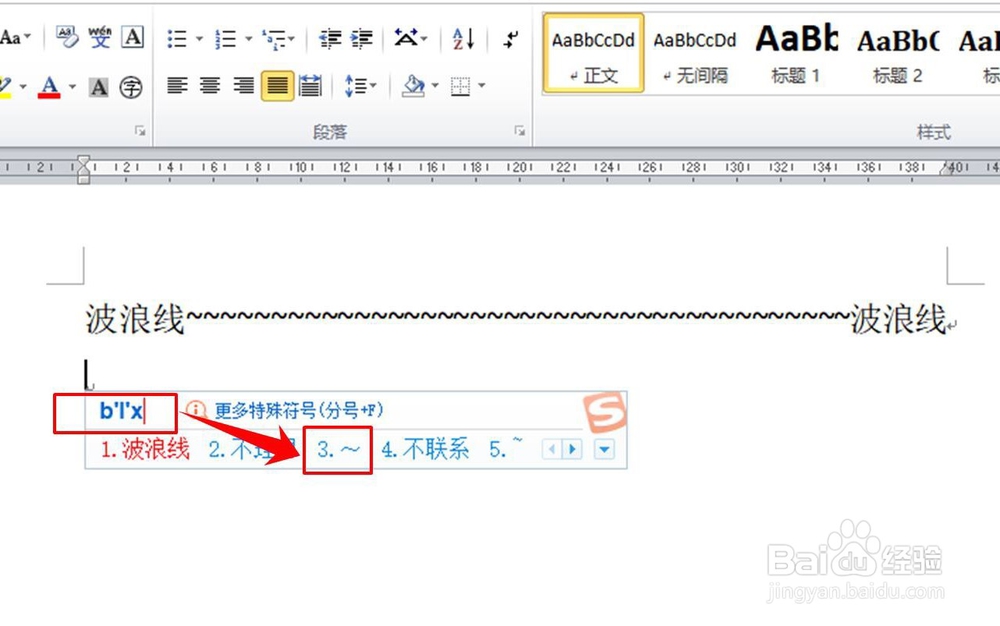The height and width of the screenshot is (626, 1000).
Task: Choose candidate 4. 不联系
Action: [x=425, y=449]
